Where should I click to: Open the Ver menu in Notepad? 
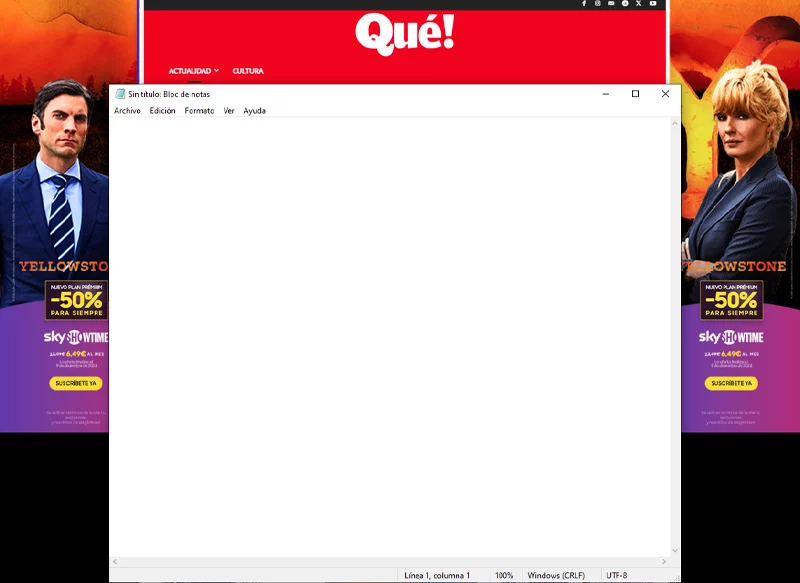point(229,111)
